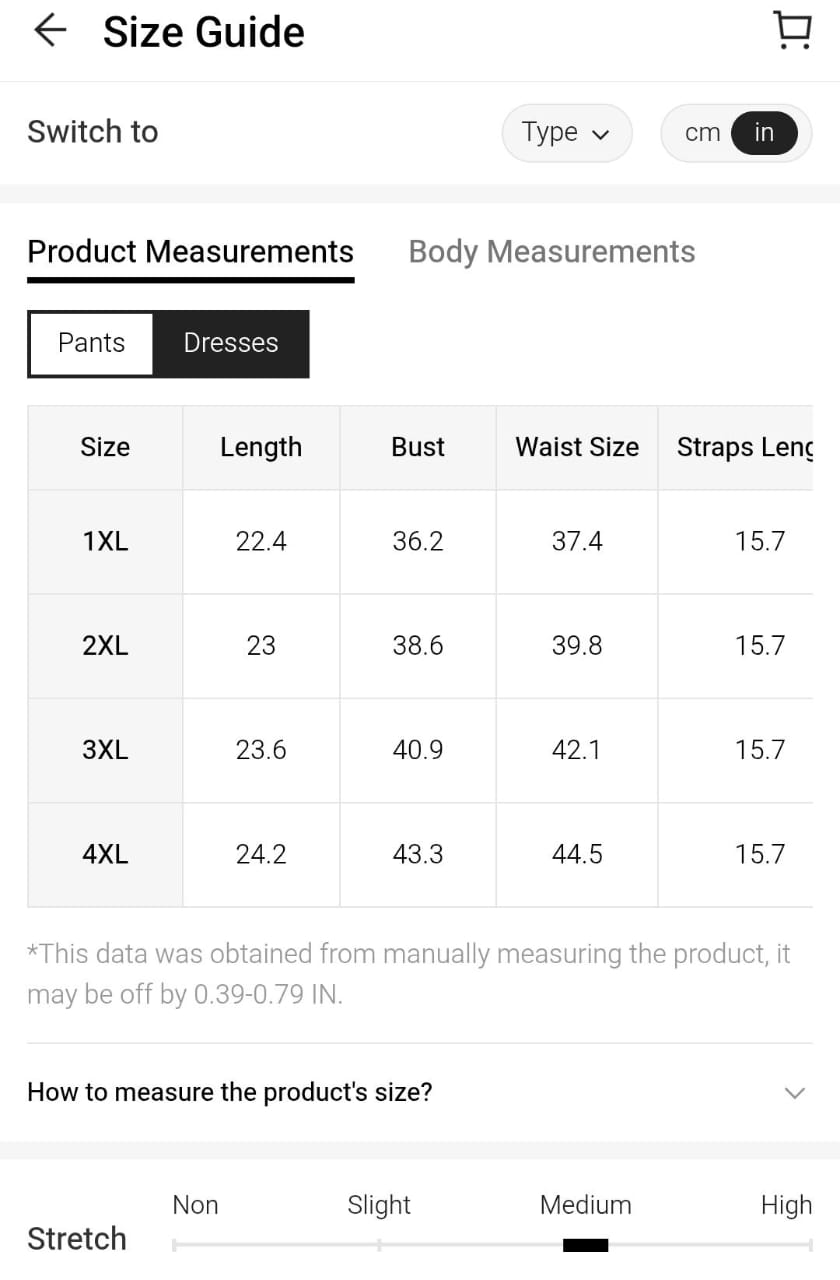This screenshot has height=1280, width=840.
Task: Go back using the arrow icon
Action: tap(49, 31)
